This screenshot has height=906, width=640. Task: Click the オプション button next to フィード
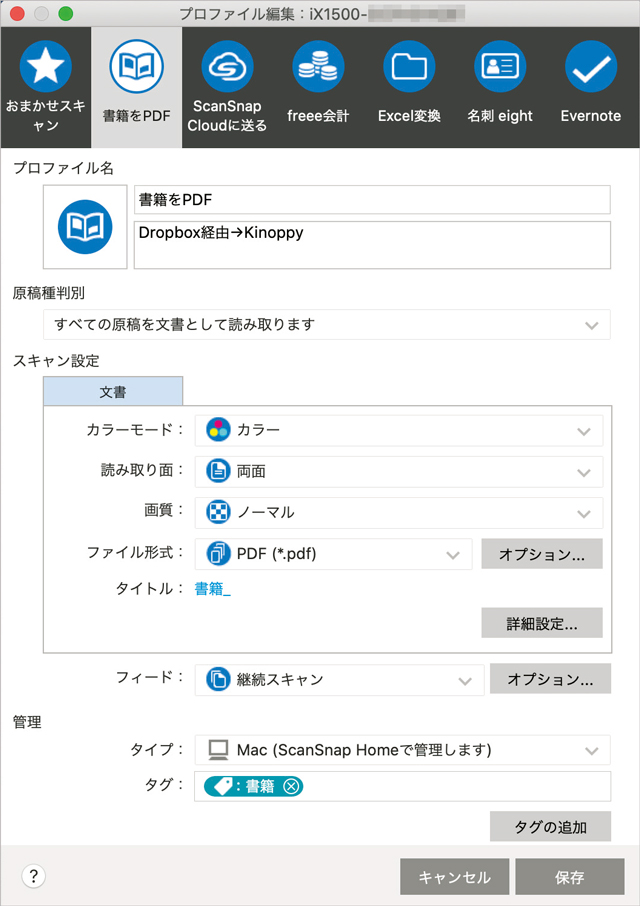[550, 679]
